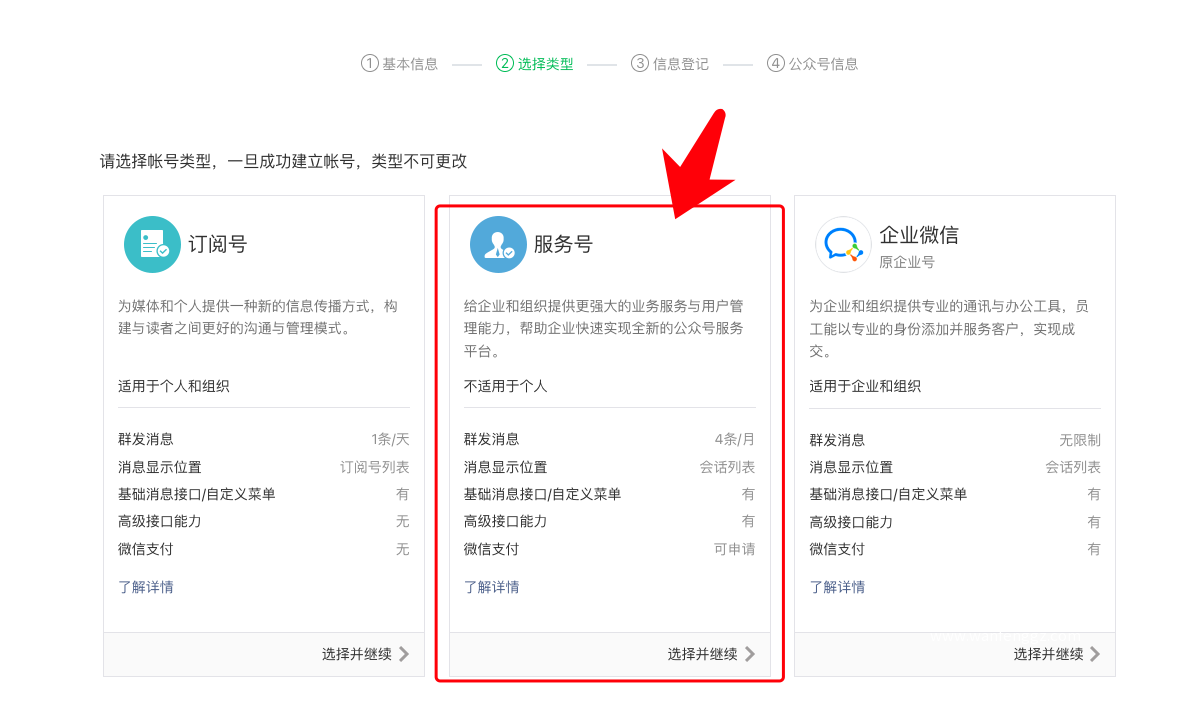Click the 企业微信 chat bubble icon
The image size is (1177, 709).
[x=842, y=243]
